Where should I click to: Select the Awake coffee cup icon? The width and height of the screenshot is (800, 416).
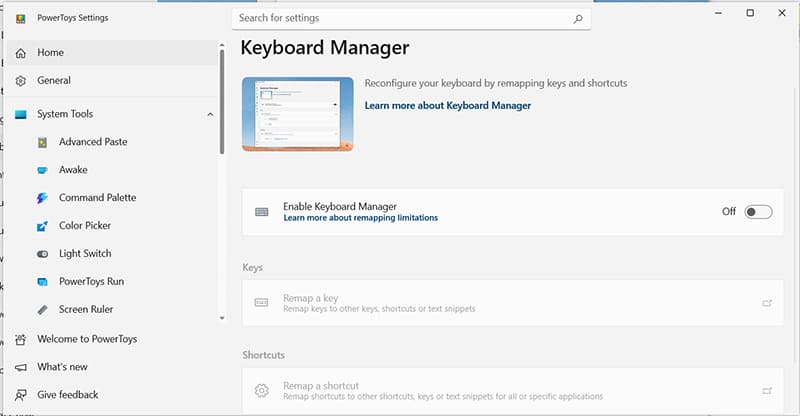(x=42, y=170)
